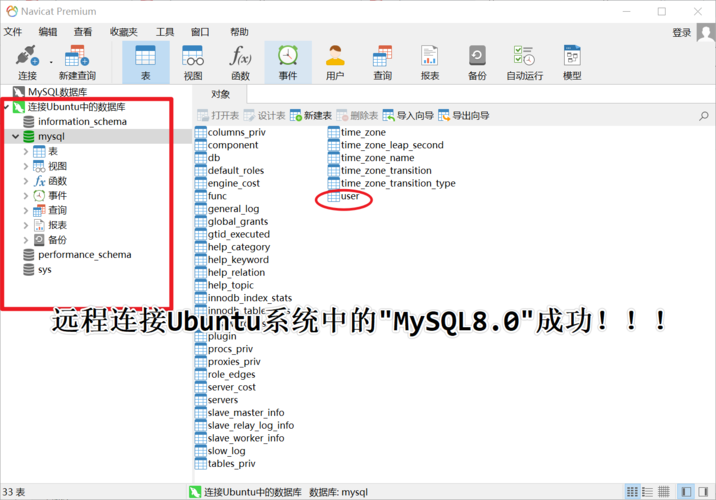Open the 连接 (Connection) toolbar icon
The height and width of the screenshot is (500, 716).
click(27, 63)
